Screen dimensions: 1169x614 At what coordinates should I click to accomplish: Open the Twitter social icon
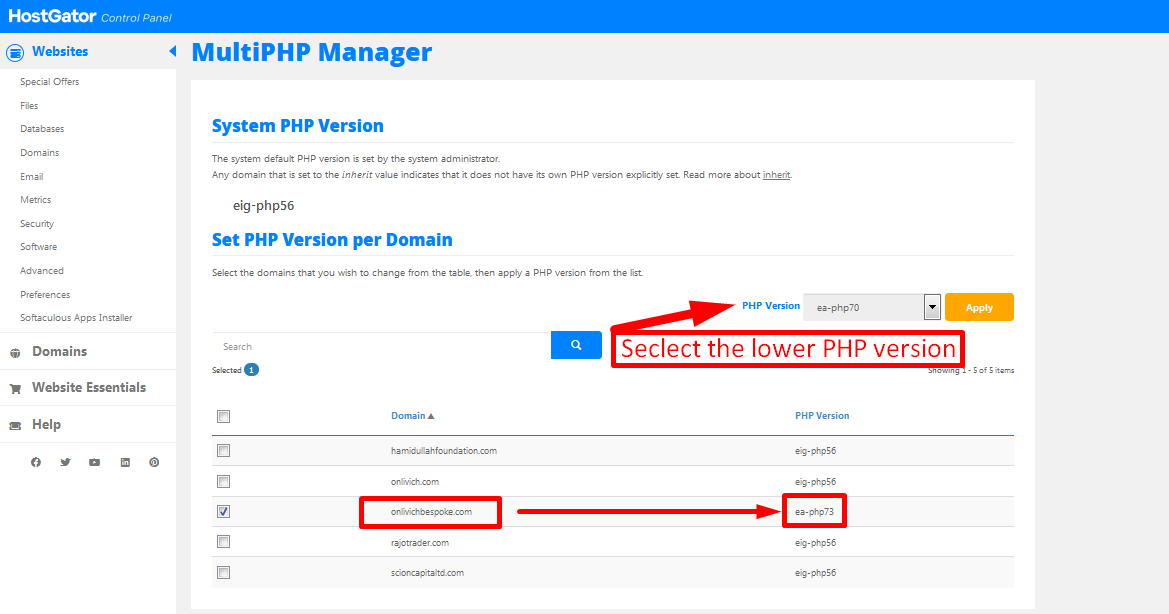click(x=66, y=462)
